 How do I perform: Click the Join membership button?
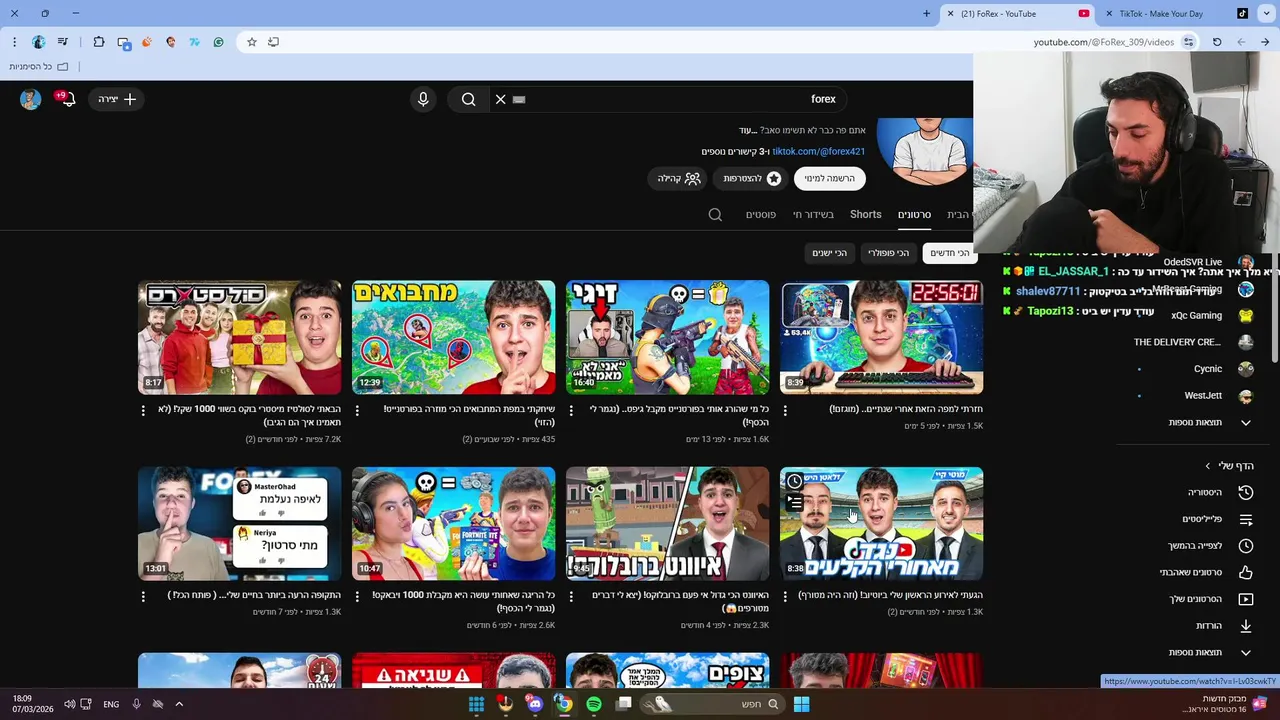751,178
